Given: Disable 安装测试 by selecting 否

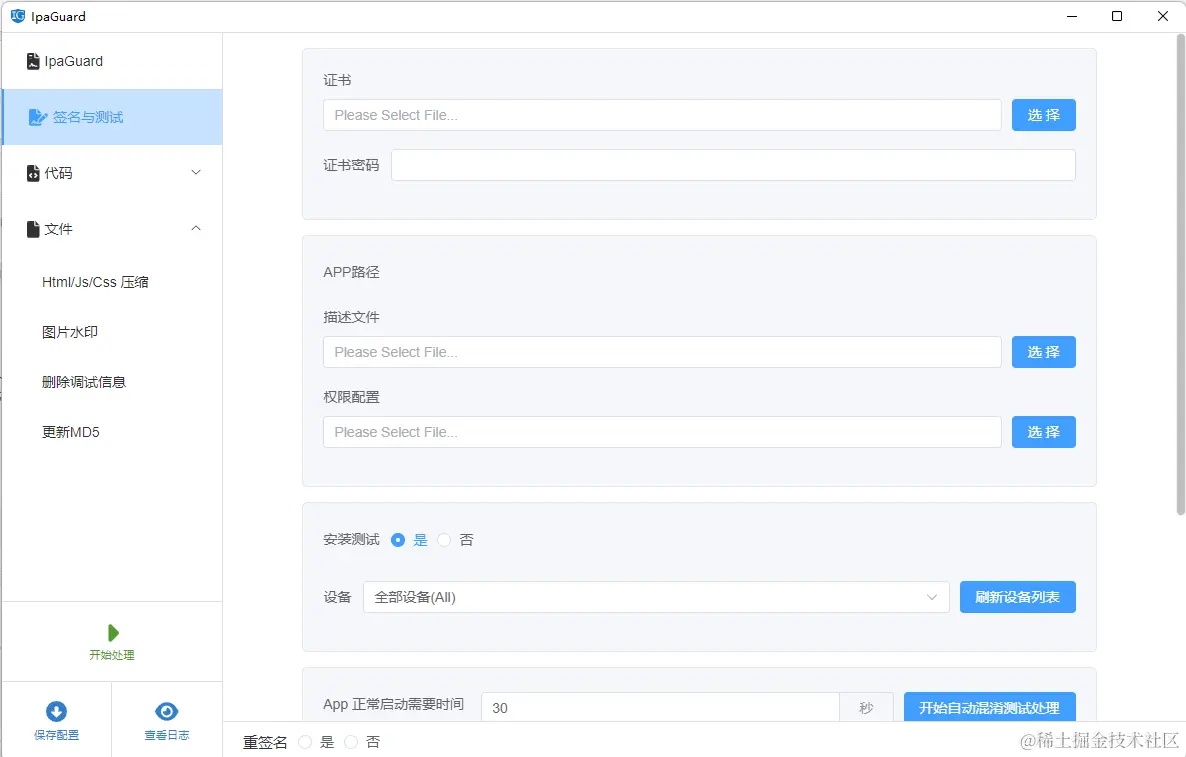Looking at the screenshot, I should coord(443,539).
